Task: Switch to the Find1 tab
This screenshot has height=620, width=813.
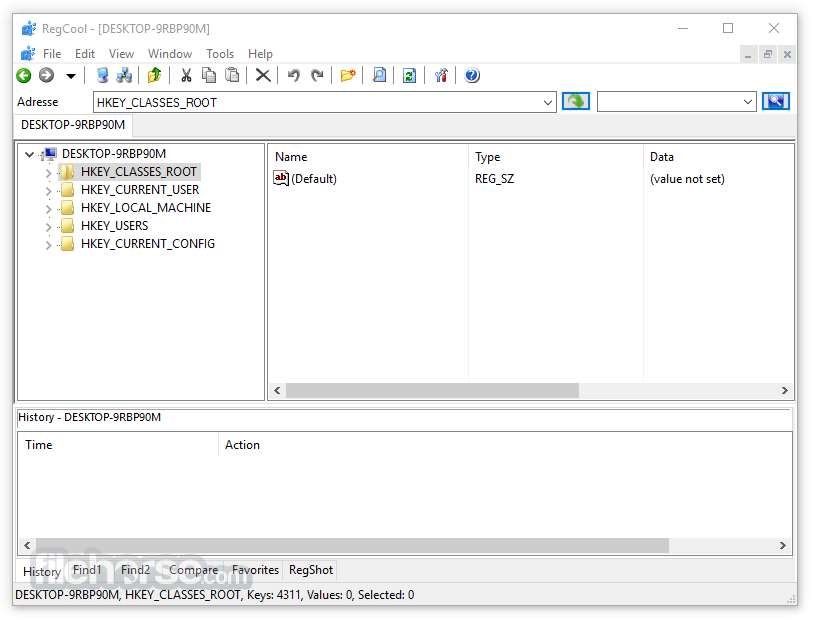Action: tap(87, 570)
